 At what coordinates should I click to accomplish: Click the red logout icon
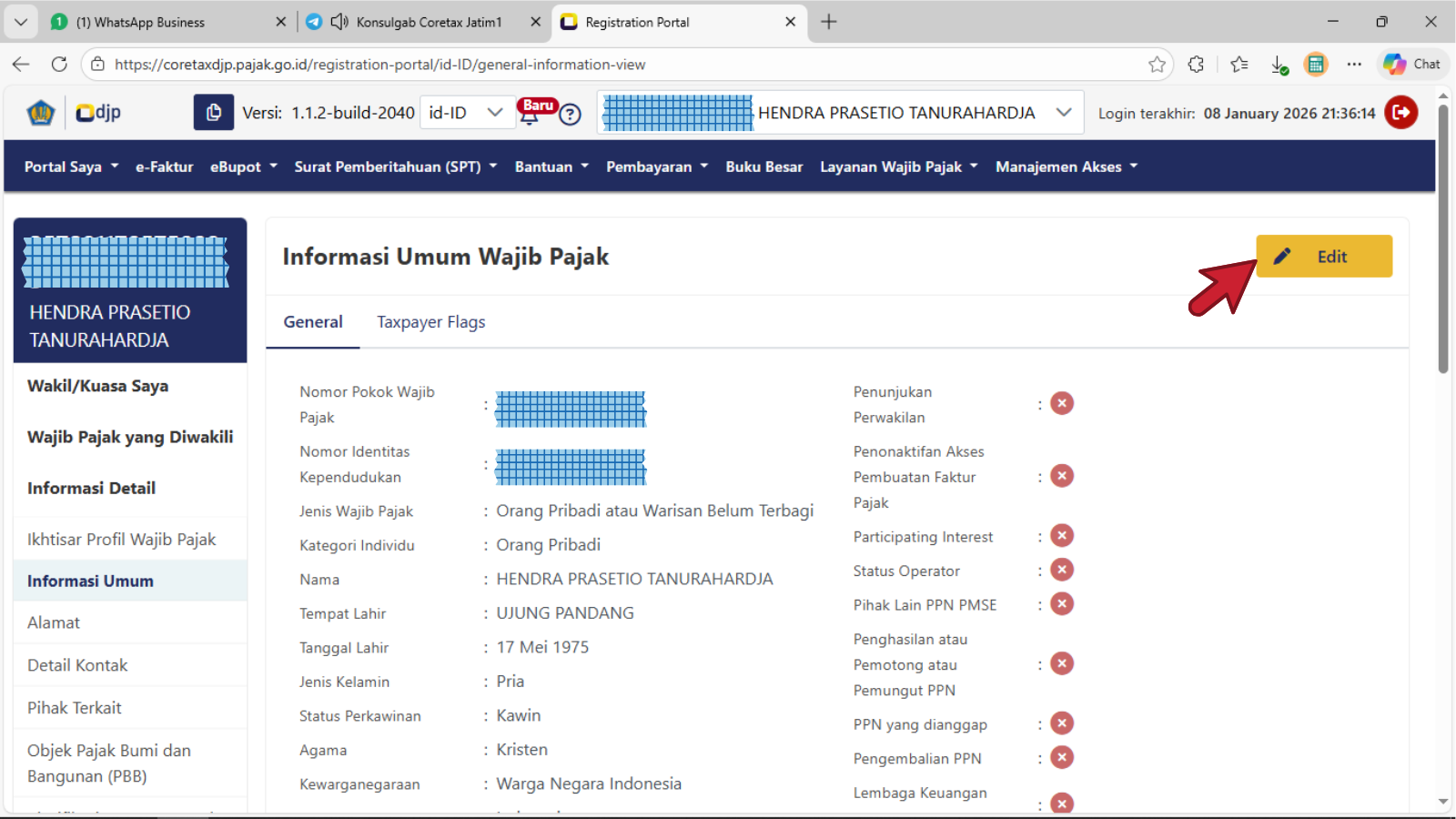click(x=1400, y=113)
